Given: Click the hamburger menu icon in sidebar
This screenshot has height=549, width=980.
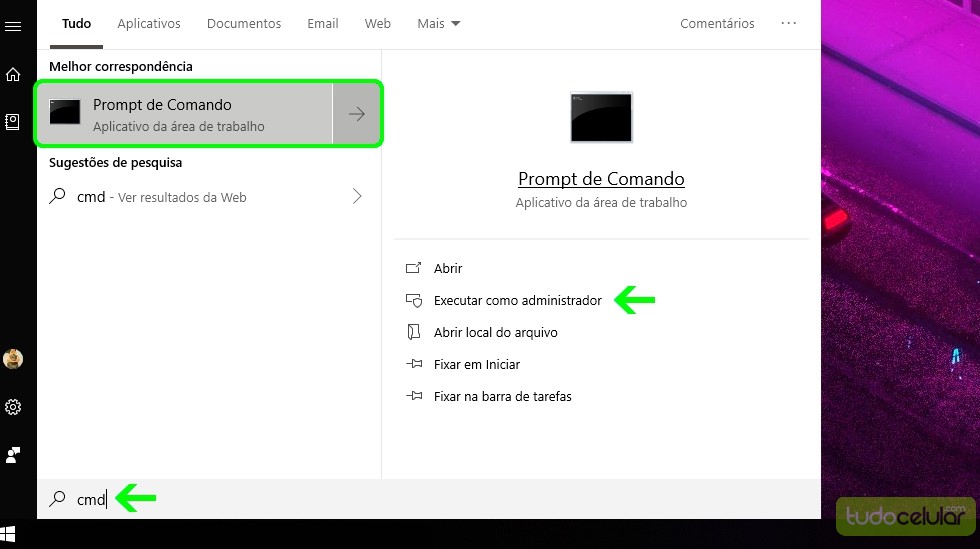Looking at the screenshot, I should click(x=13, y=26).
